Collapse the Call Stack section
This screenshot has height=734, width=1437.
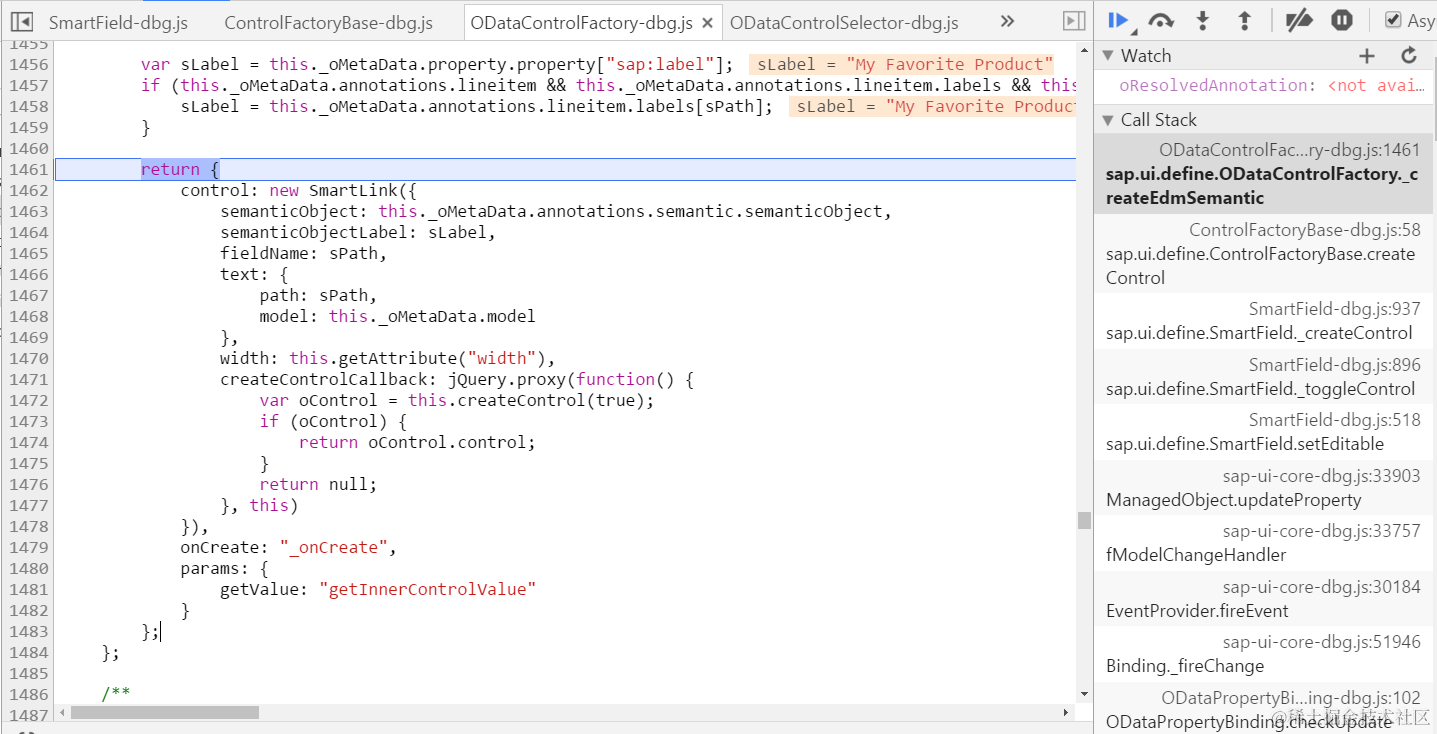point(1108,120)
